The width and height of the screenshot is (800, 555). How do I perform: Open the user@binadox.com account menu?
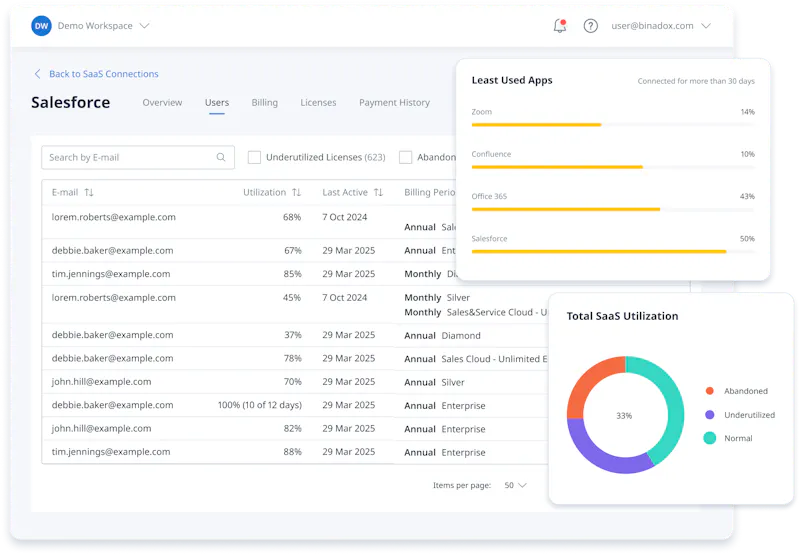[661, 26]
